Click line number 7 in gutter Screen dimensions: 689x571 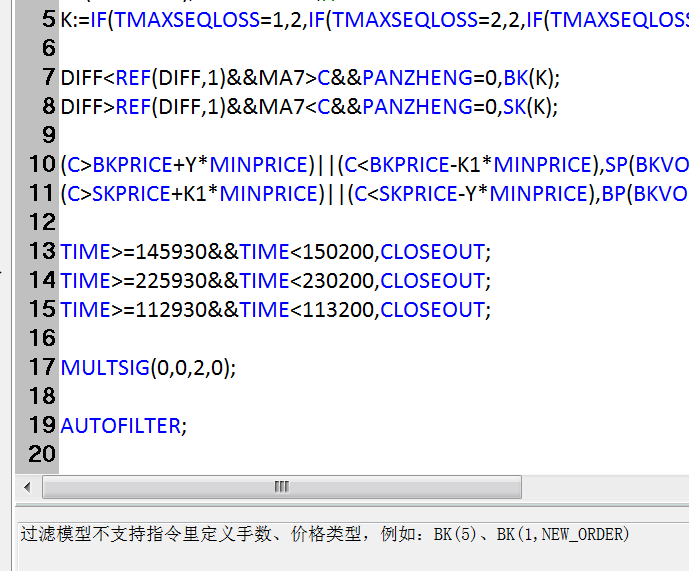(49, 77)
